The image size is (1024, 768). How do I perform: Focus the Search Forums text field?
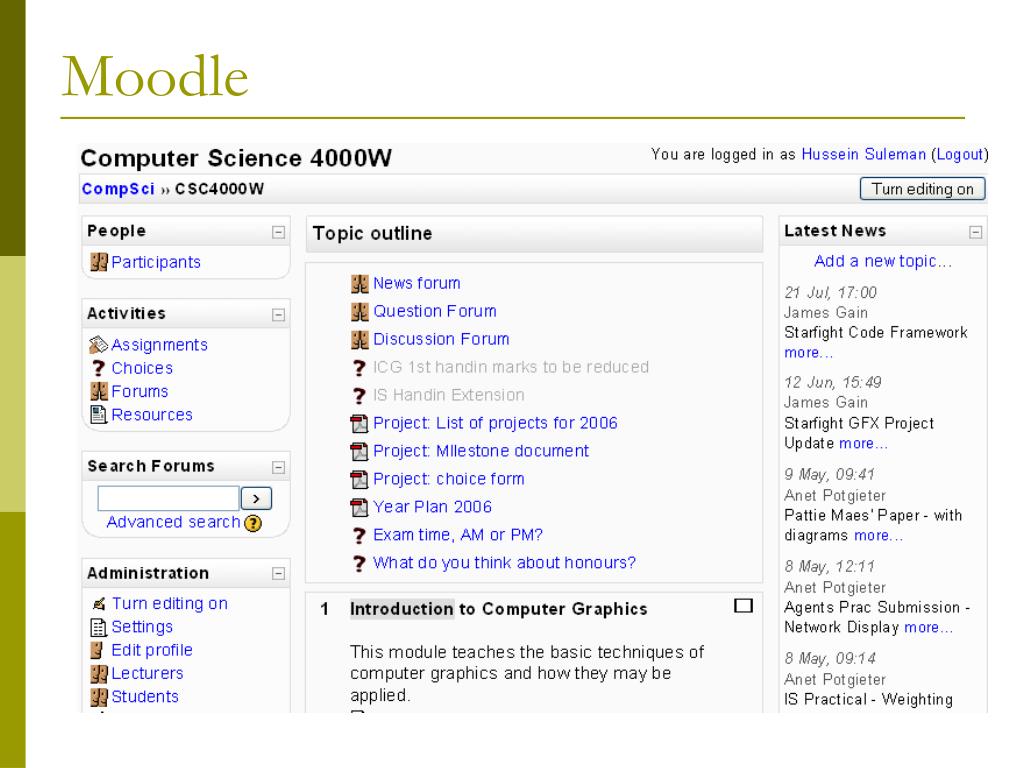coord(168,498)
